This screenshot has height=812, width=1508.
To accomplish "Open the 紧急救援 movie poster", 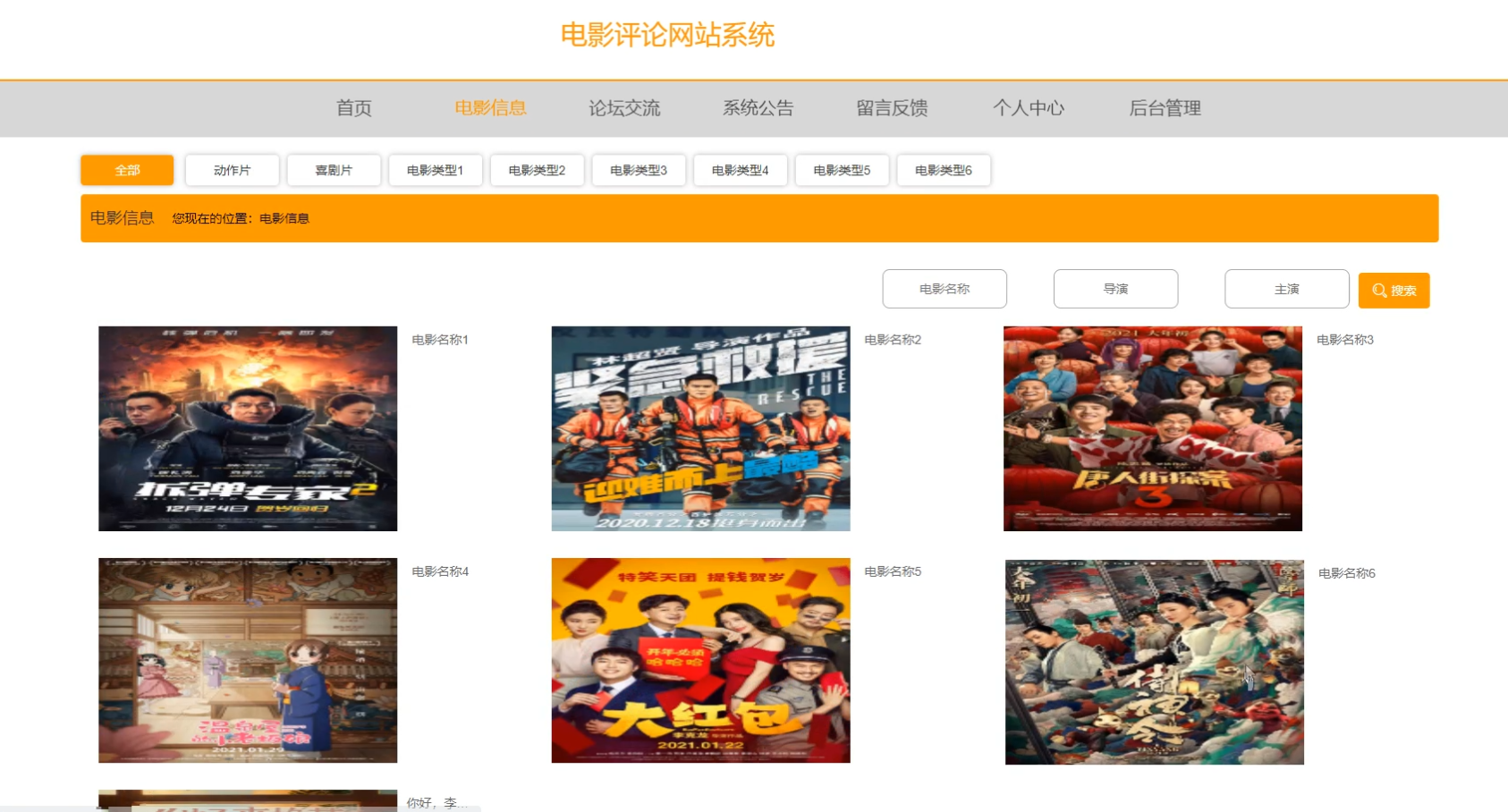I will click(x=700, y=428).
